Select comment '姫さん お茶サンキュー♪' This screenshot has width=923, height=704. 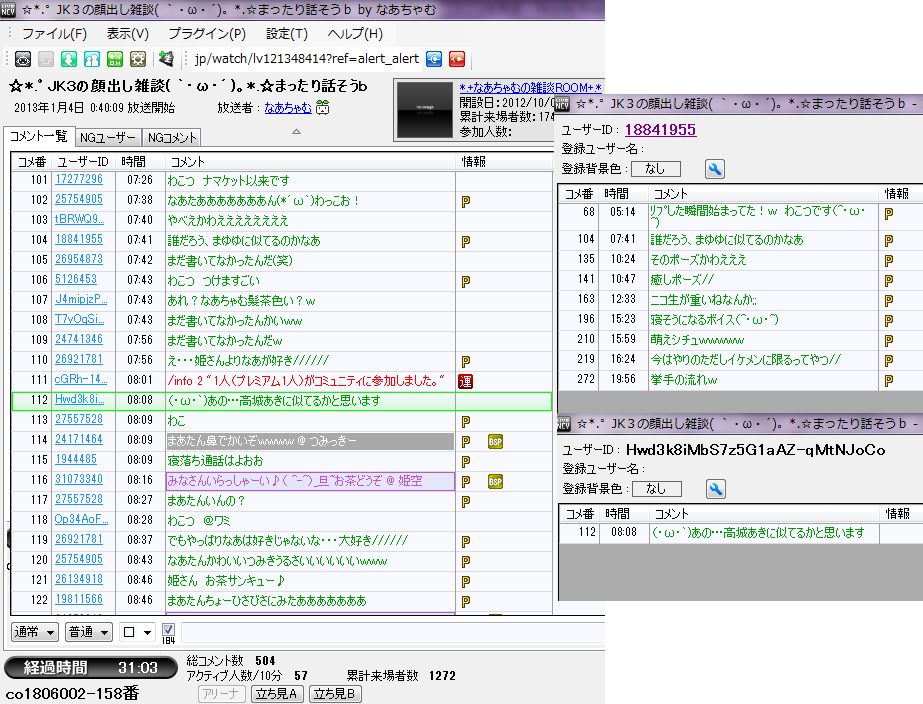pyautogui.click(x=225, y=581)
